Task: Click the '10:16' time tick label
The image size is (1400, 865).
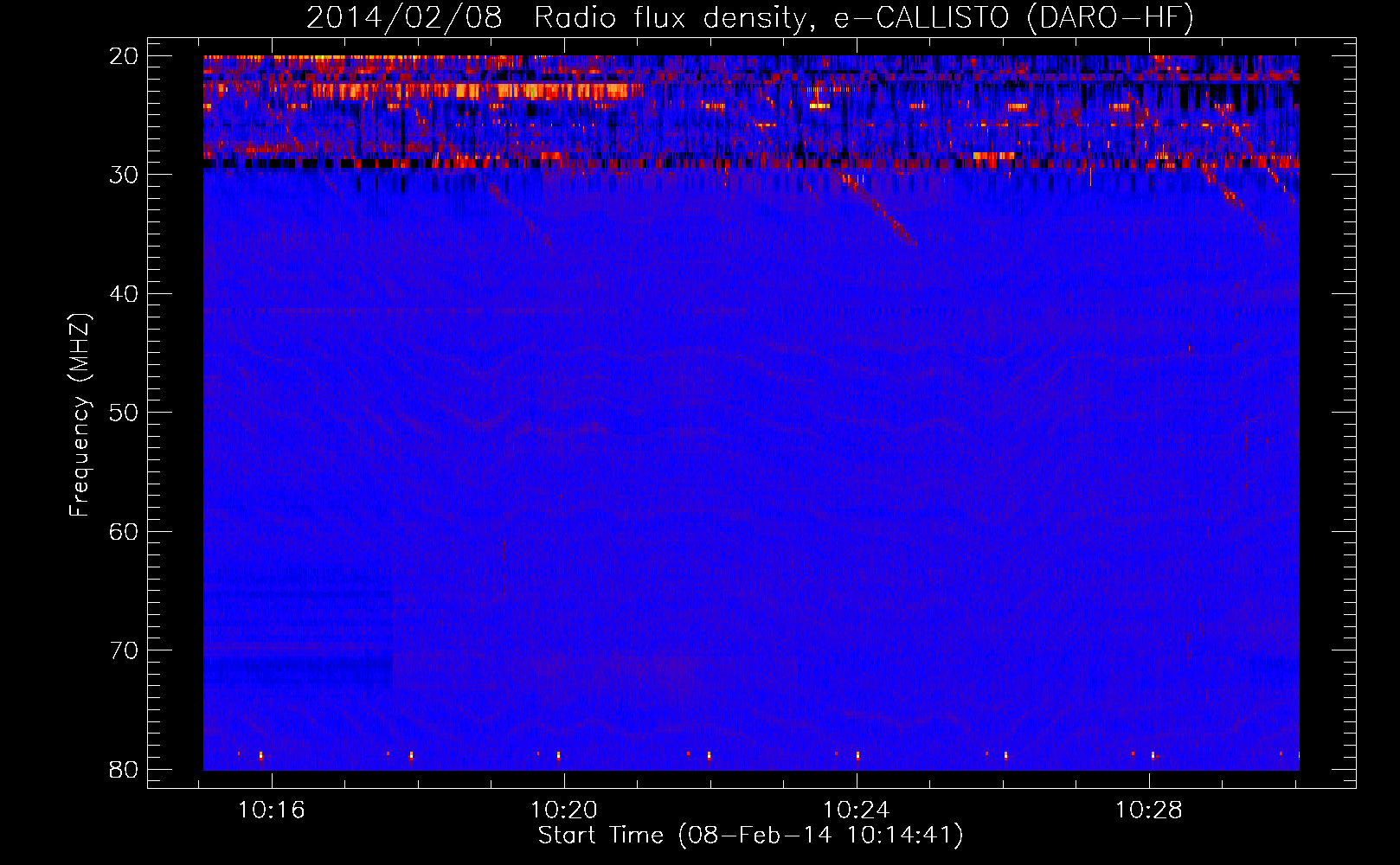Action: pyautogui.click(x=272, y=811)
